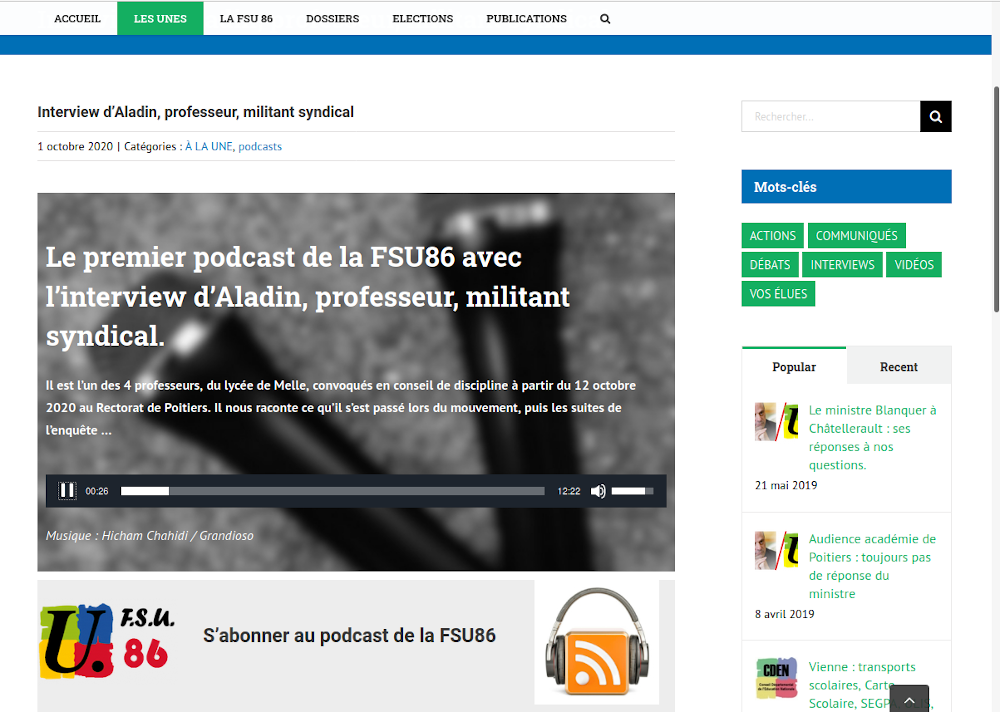Click the FSU 86 logo image
Viewport: 1000px width, 712px height.
[107, 639]
